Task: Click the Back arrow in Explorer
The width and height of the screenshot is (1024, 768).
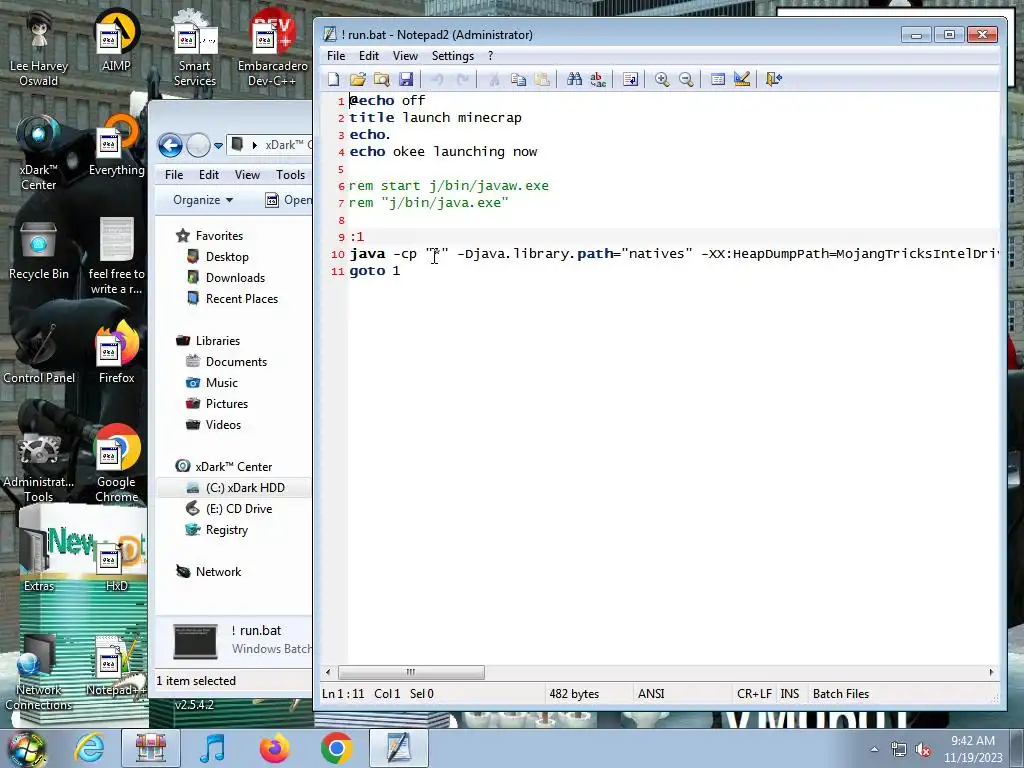Action: [x=170, y=145]
